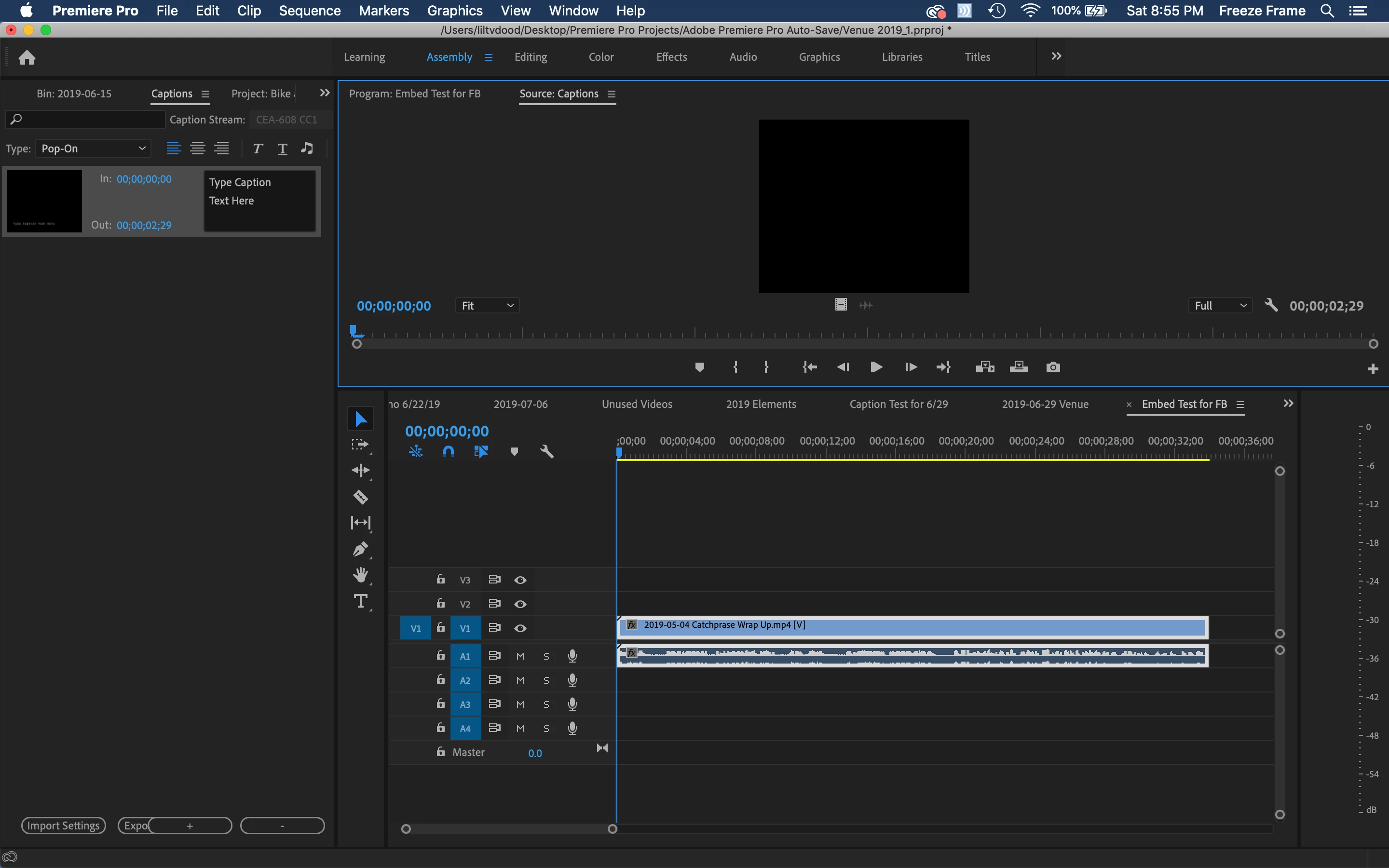Switch to the Editing workspace tab

point(531,57)
